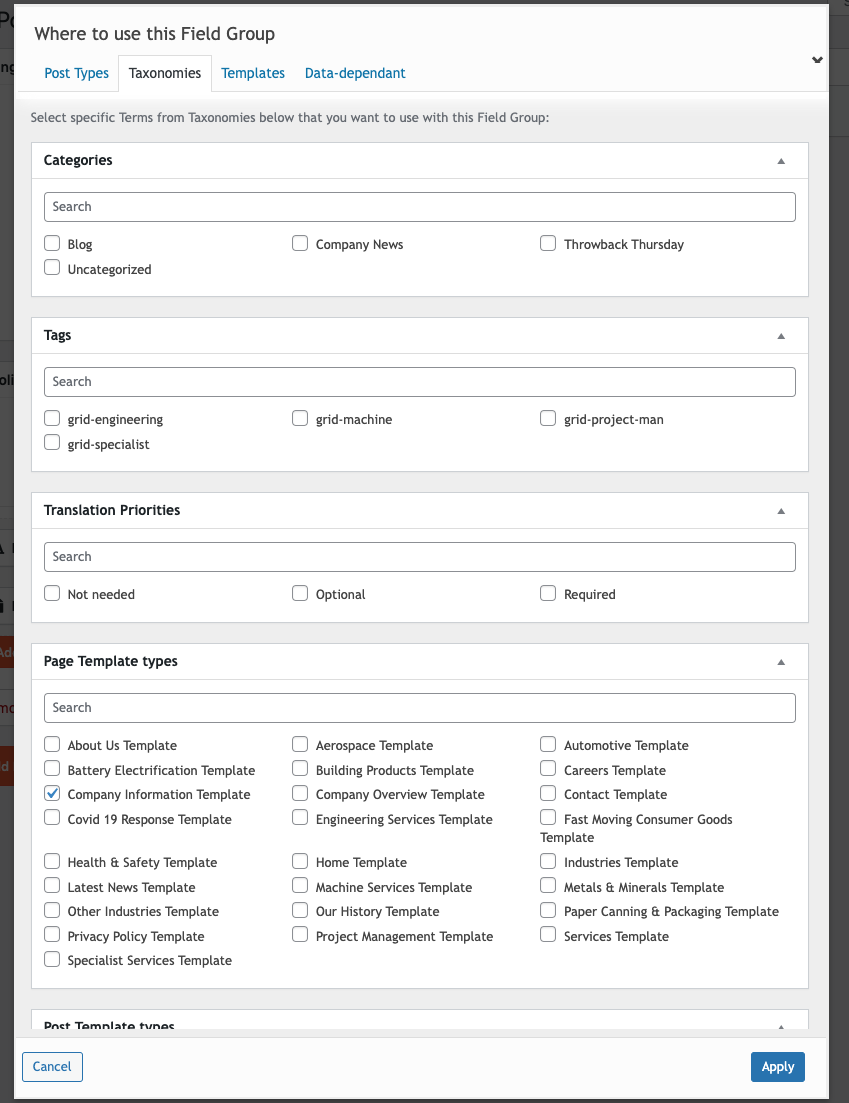This screenshot has width=849, height=1103.
Task: Enable the grid-specialist tag checkbox
Action: coord(52,442)
